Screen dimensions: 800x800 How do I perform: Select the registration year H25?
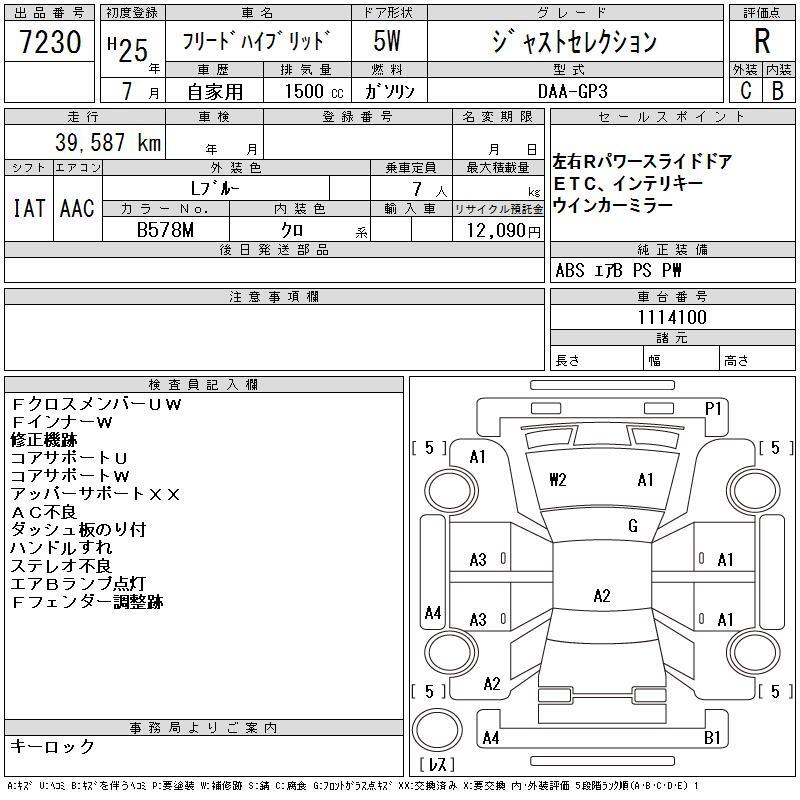[x=128, y=49]
